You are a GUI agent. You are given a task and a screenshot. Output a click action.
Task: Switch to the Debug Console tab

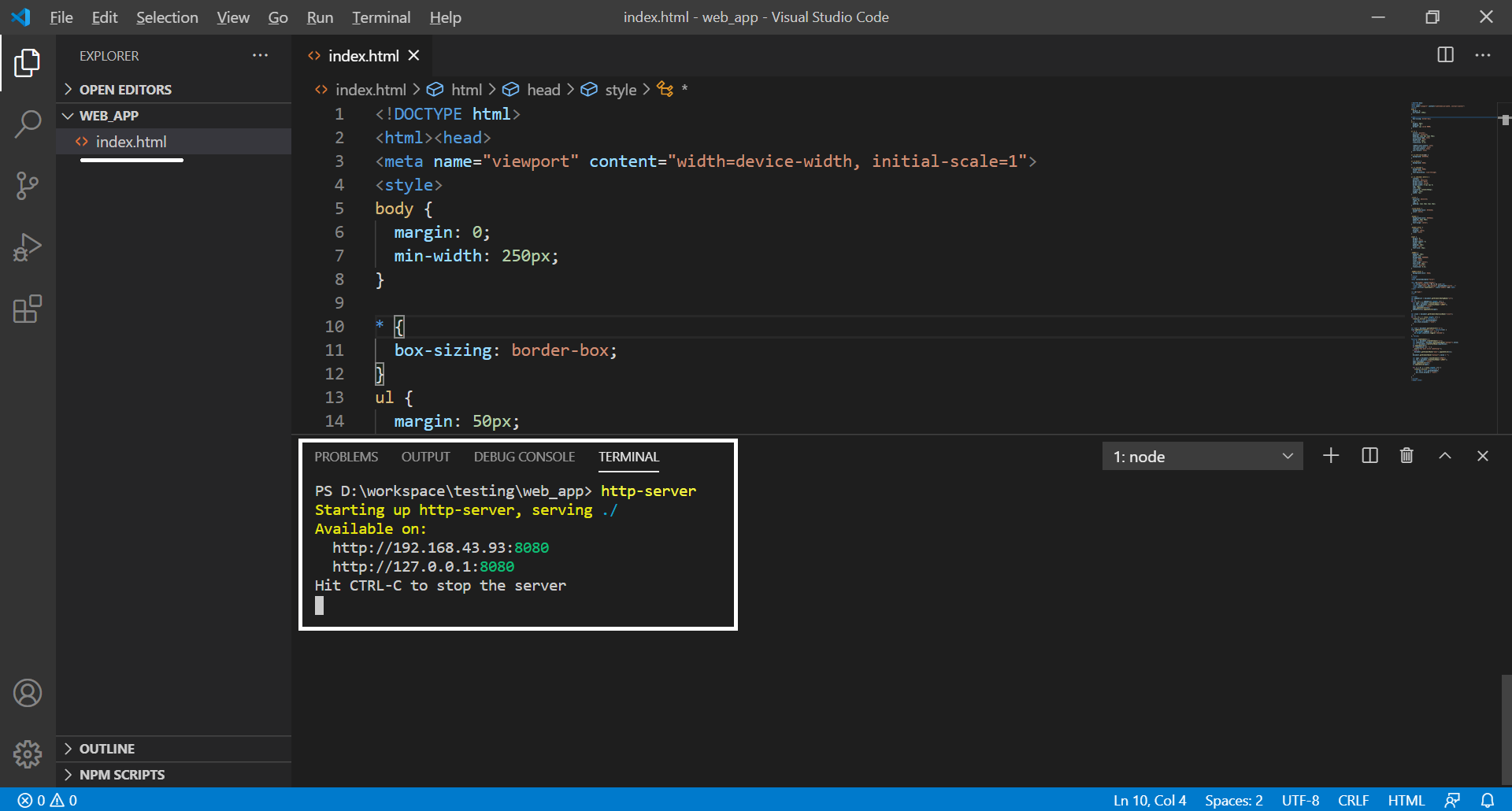pos(524,457)
